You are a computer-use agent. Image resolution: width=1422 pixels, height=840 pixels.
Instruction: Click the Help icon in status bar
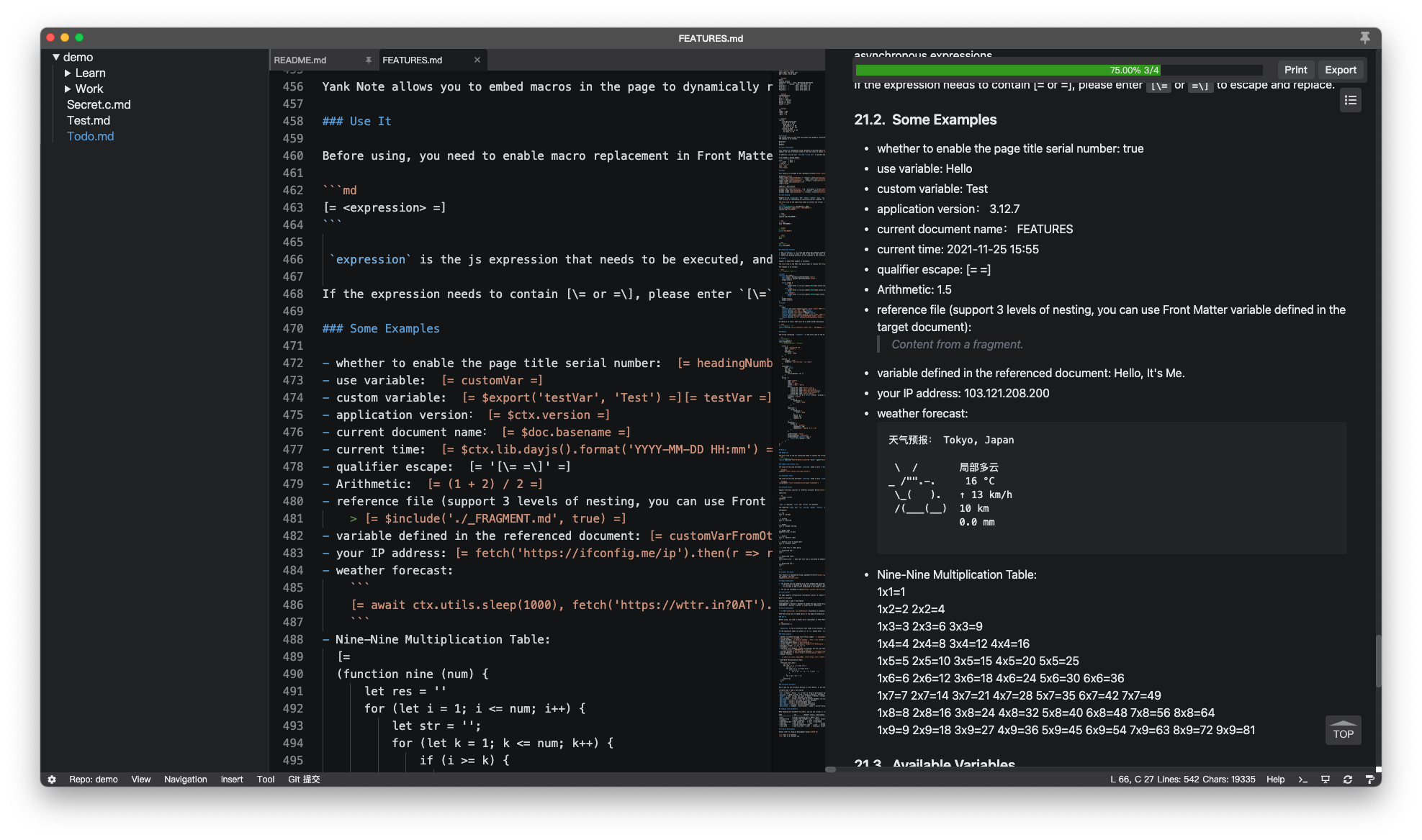(x=1274, y=779)
